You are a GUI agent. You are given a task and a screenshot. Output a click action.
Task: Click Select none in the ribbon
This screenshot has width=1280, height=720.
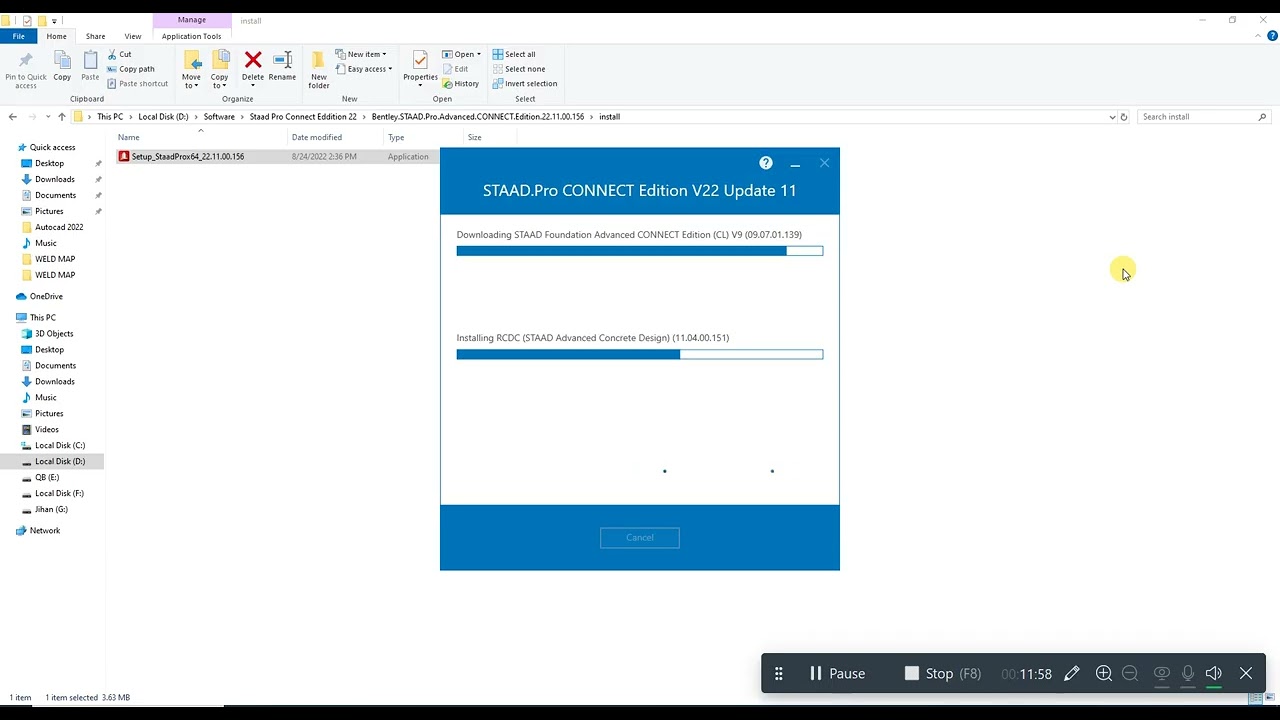(519, 69)
